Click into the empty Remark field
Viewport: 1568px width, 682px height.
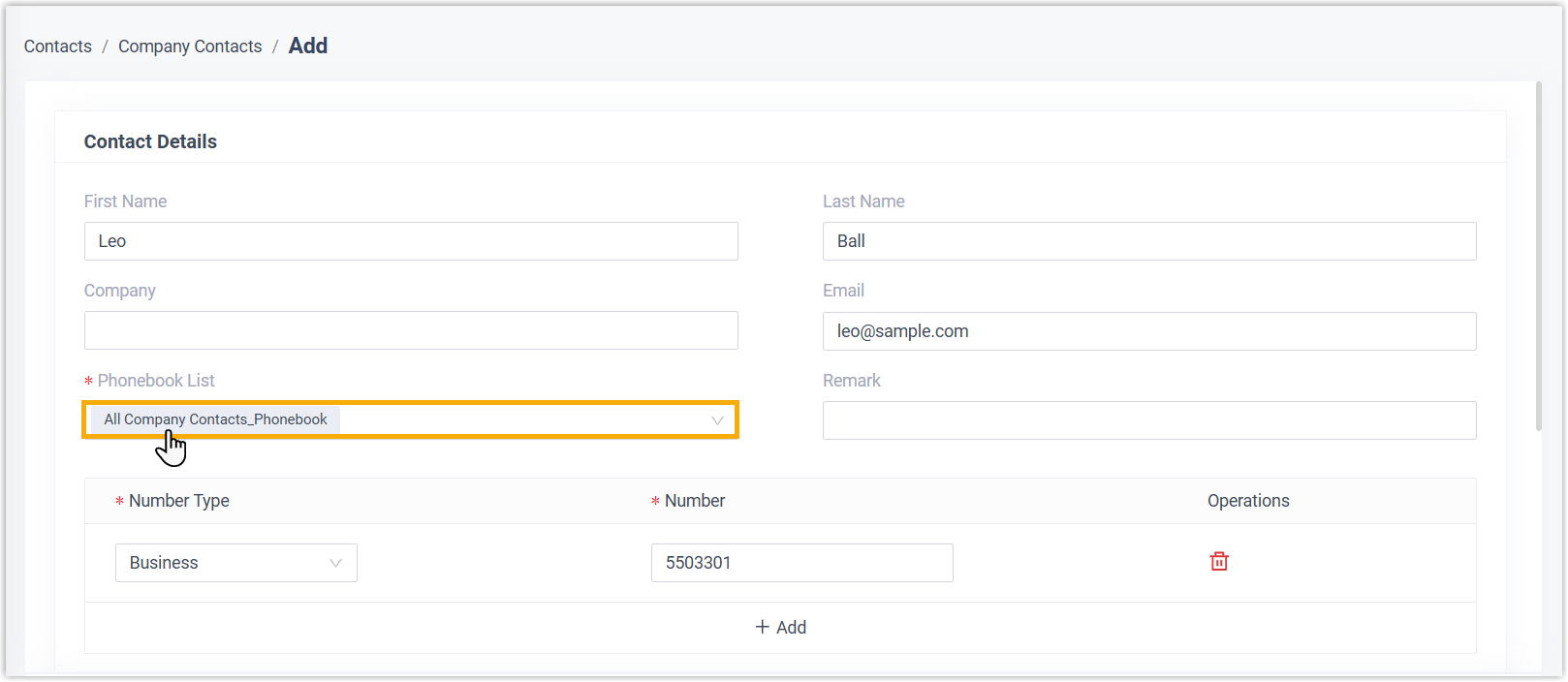click(1149, 420)
